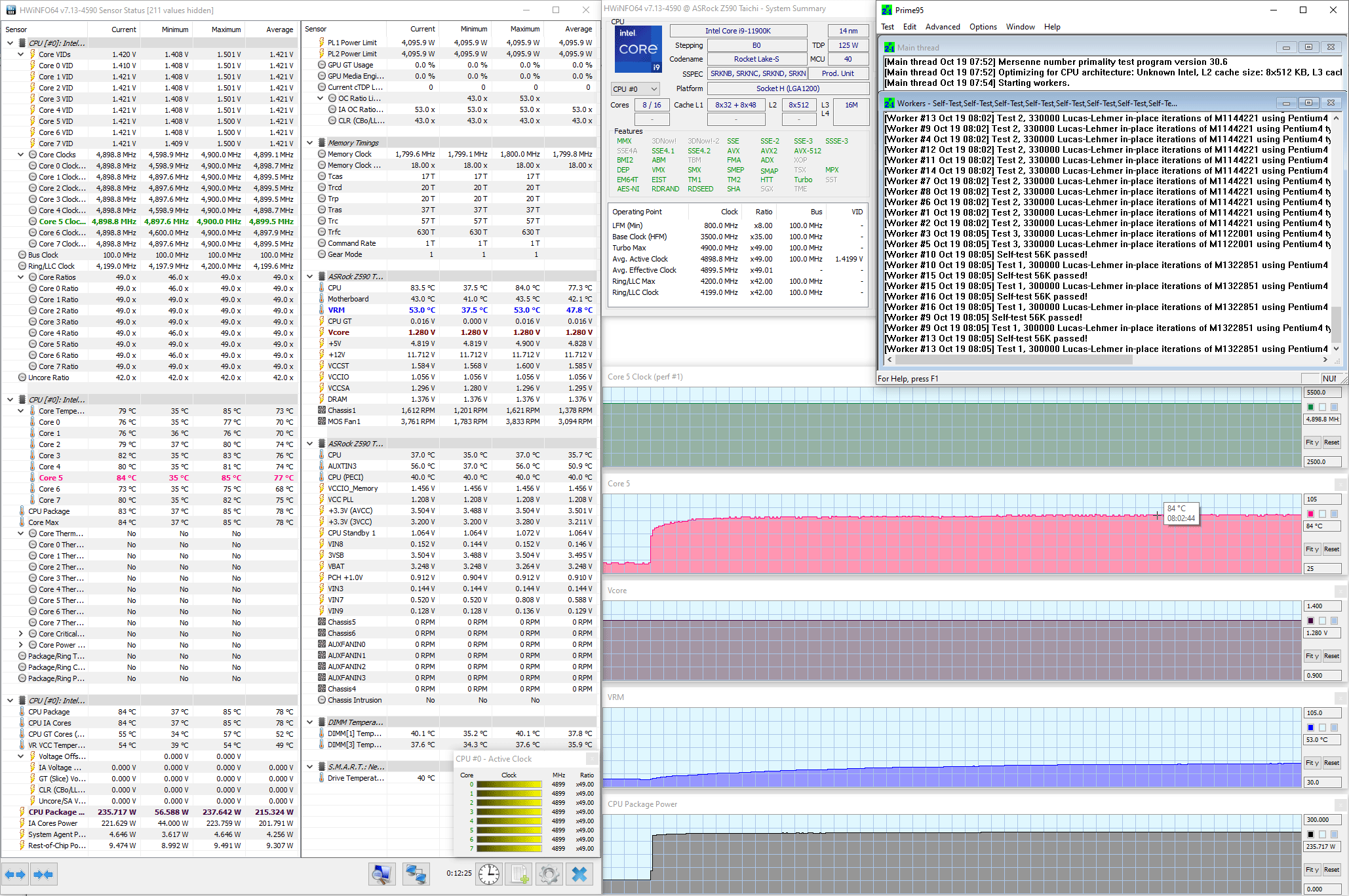The height and width of the screenshot is (896, 1349).
Task: Click the blue X close sensors icon
Action: [x=579, y=874]
